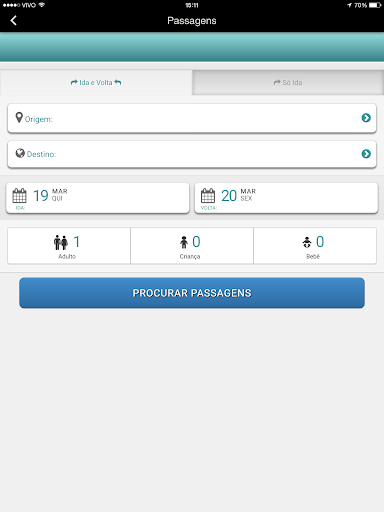
Task: Open departure date 19 MAR picker
Action: (x=98, y=198)
